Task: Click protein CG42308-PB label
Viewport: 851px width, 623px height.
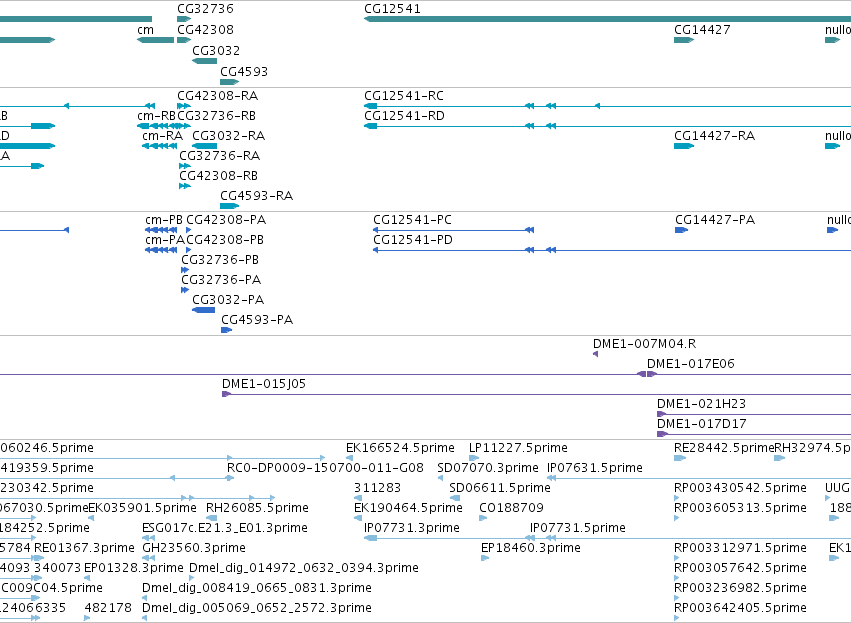Action: (x=225, y=240)
